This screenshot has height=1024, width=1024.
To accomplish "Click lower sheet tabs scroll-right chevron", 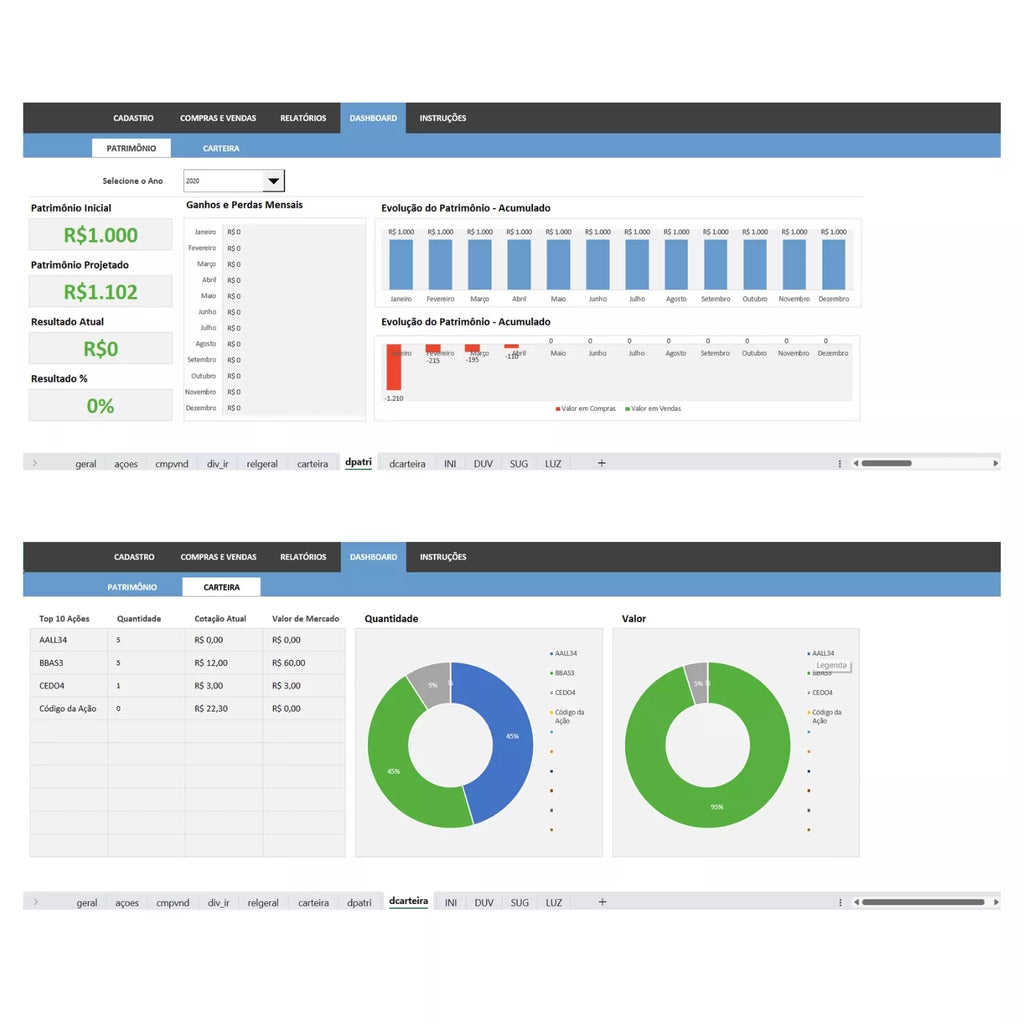I will tap(36, 902).
